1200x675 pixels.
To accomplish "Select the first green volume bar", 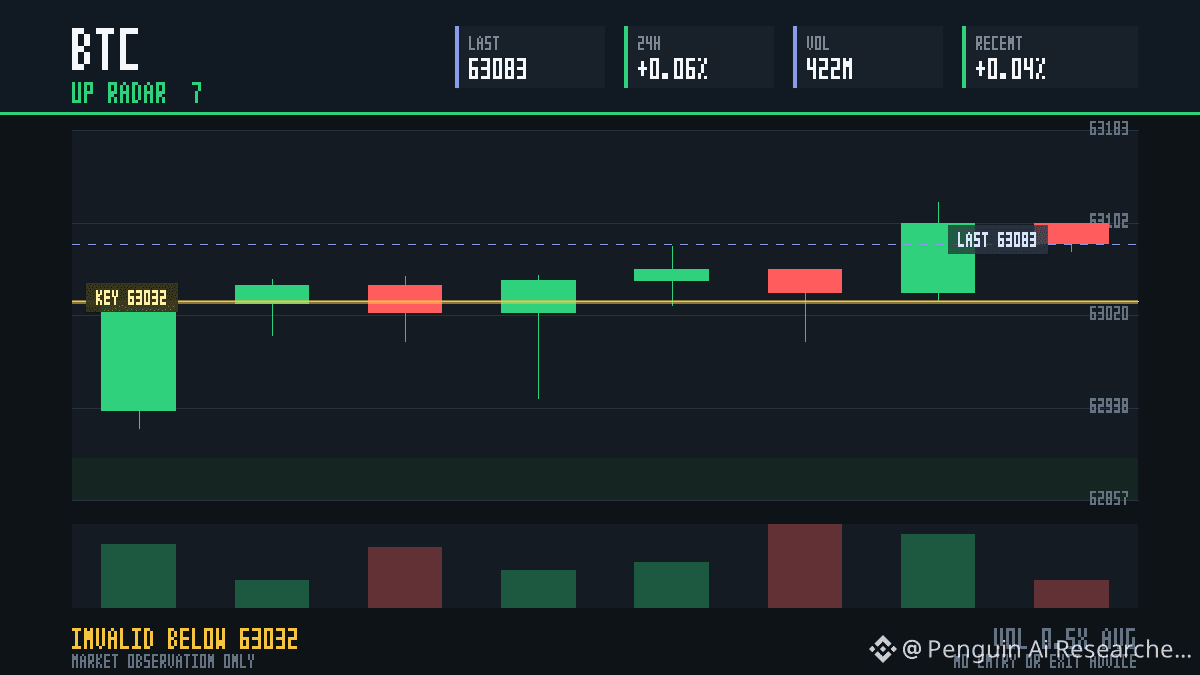I will [x=138, y=576].
